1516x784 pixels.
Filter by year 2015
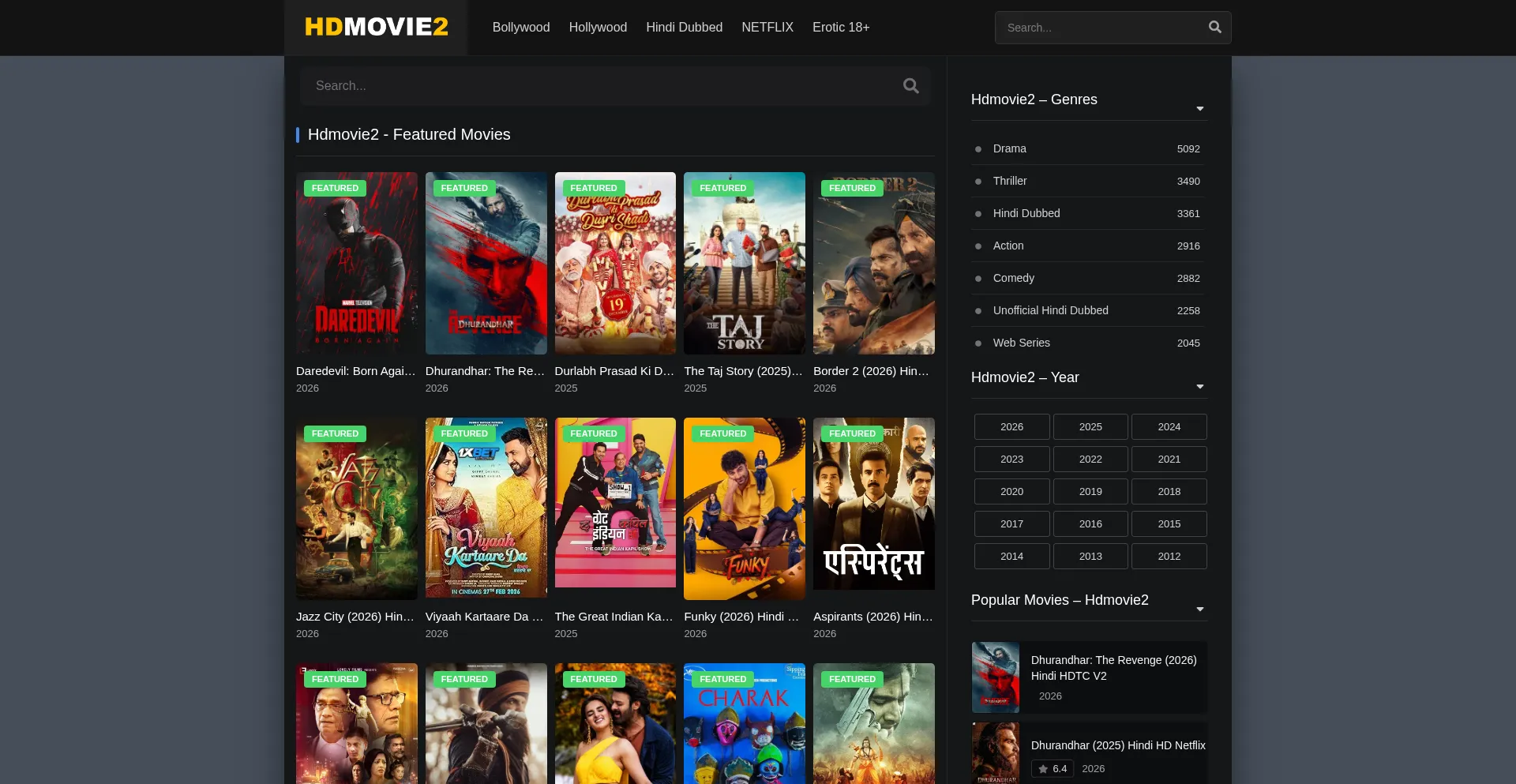point(1169,523)
